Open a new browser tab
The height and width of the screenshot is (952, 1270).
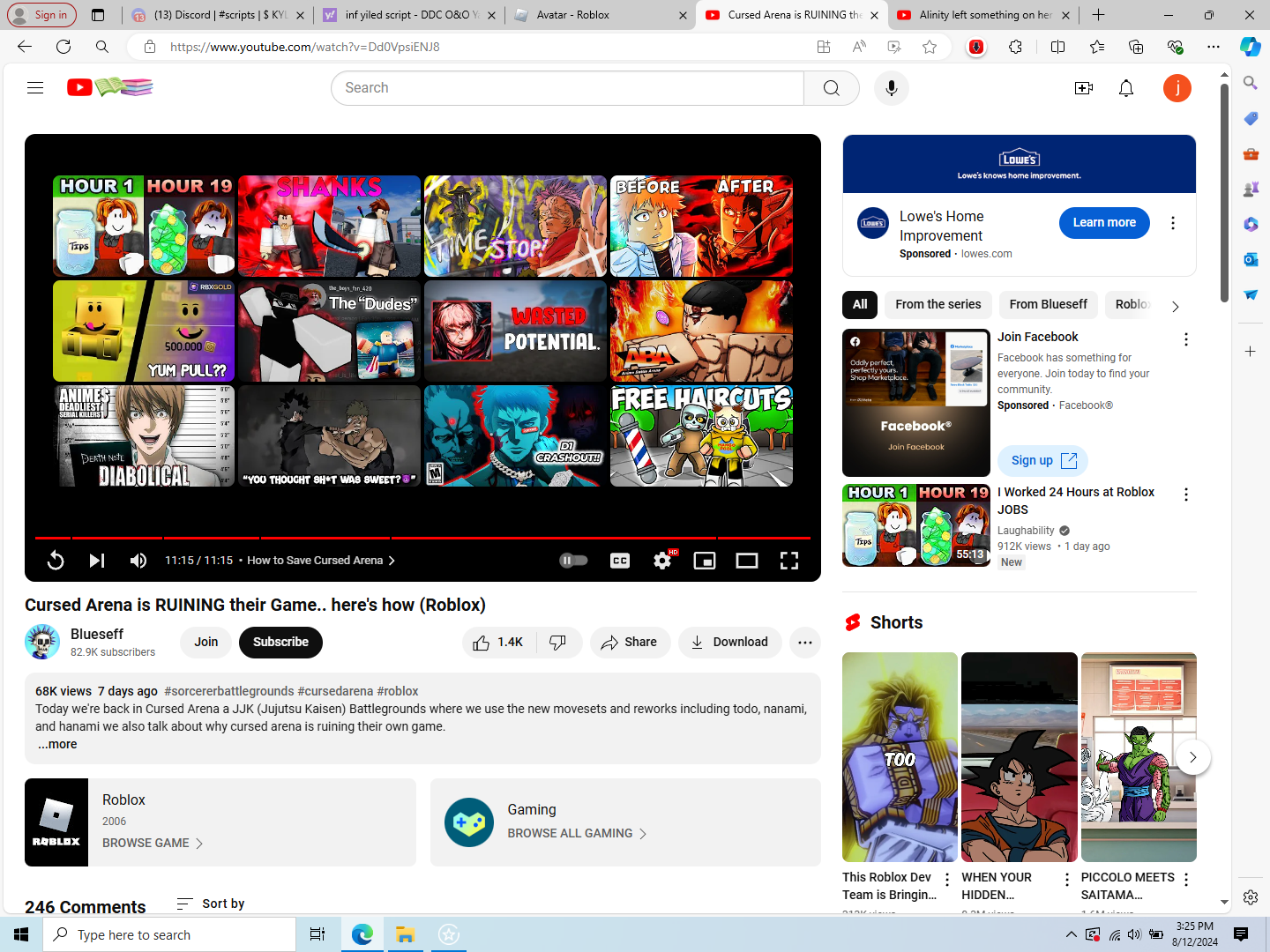point(1098,15)
